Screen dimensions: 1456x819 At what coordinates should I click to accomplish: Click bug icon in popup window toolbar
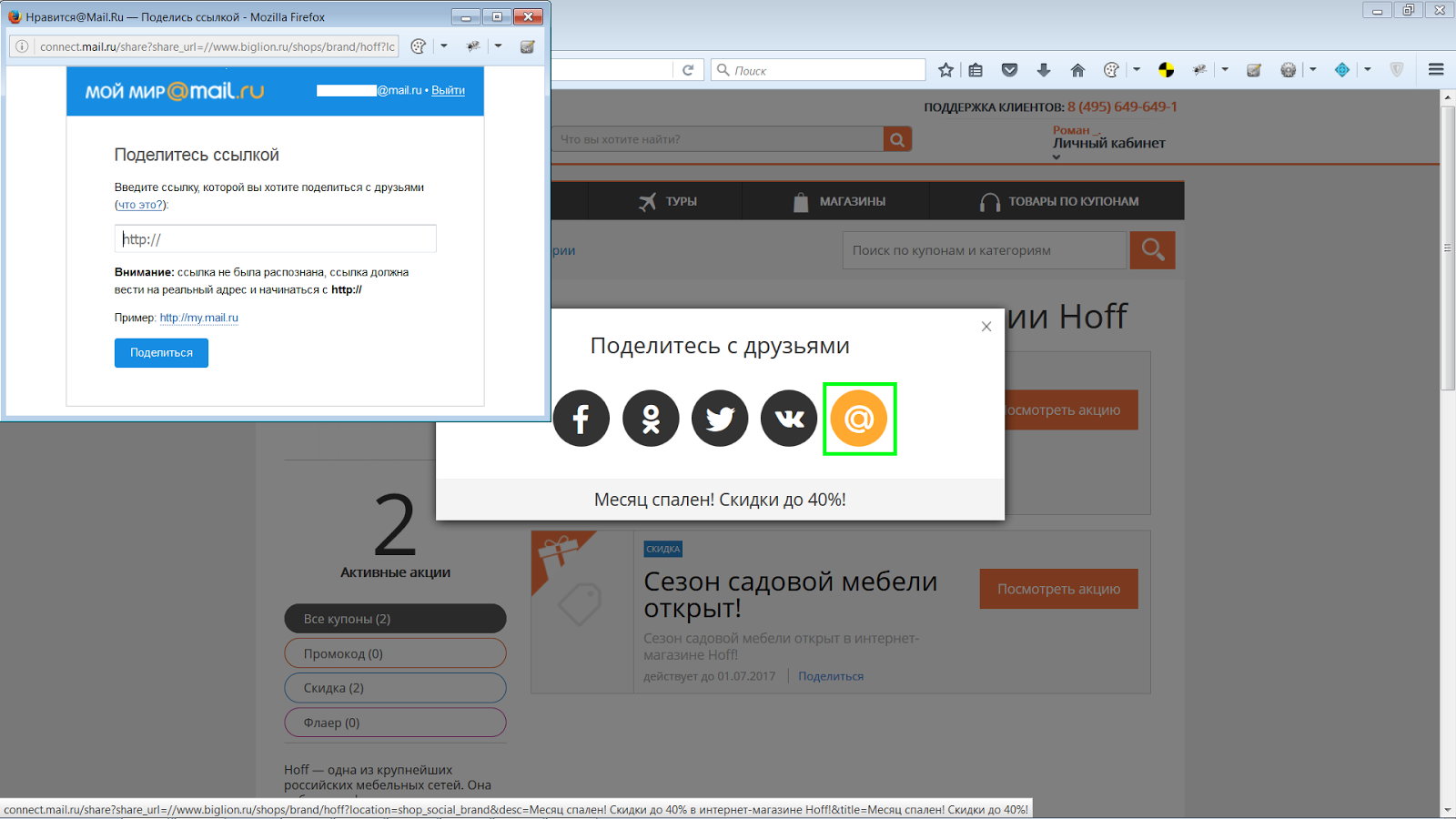click(x=473, y=46)
